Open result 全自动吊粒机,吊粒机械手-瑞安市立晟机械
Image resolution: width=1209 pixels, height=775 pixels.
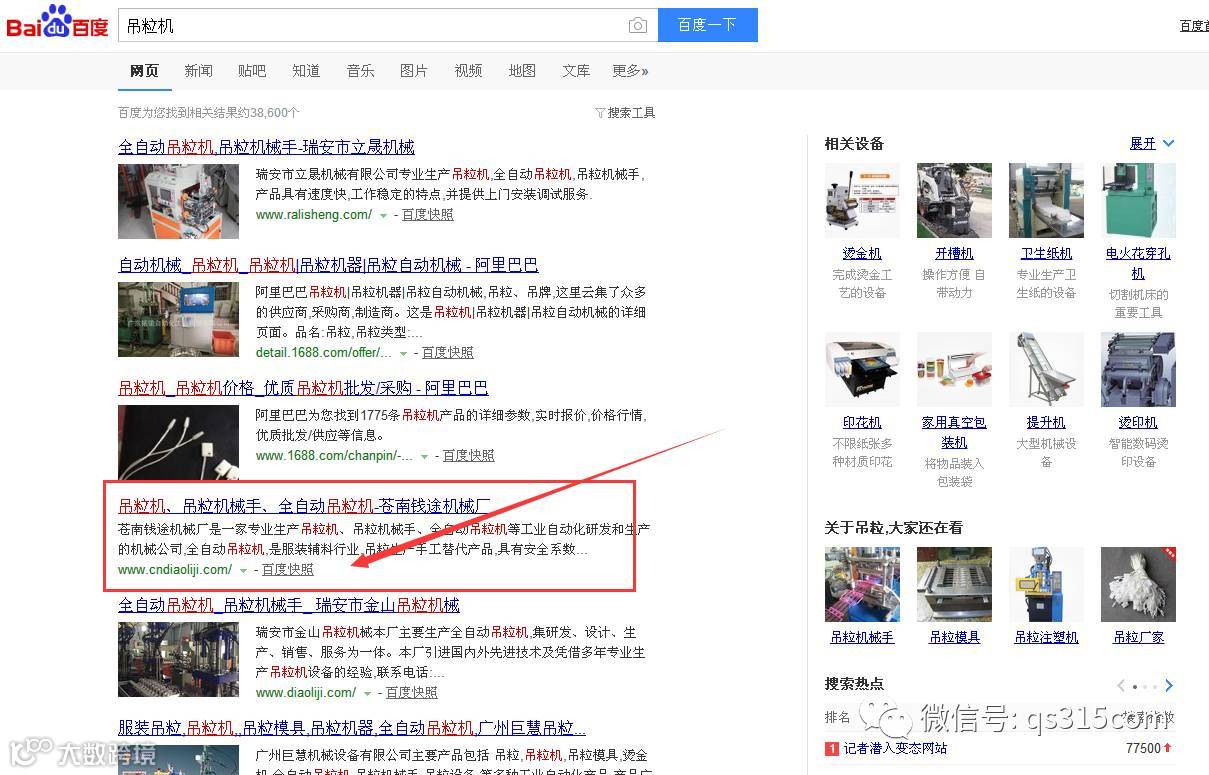pos(266,147)
